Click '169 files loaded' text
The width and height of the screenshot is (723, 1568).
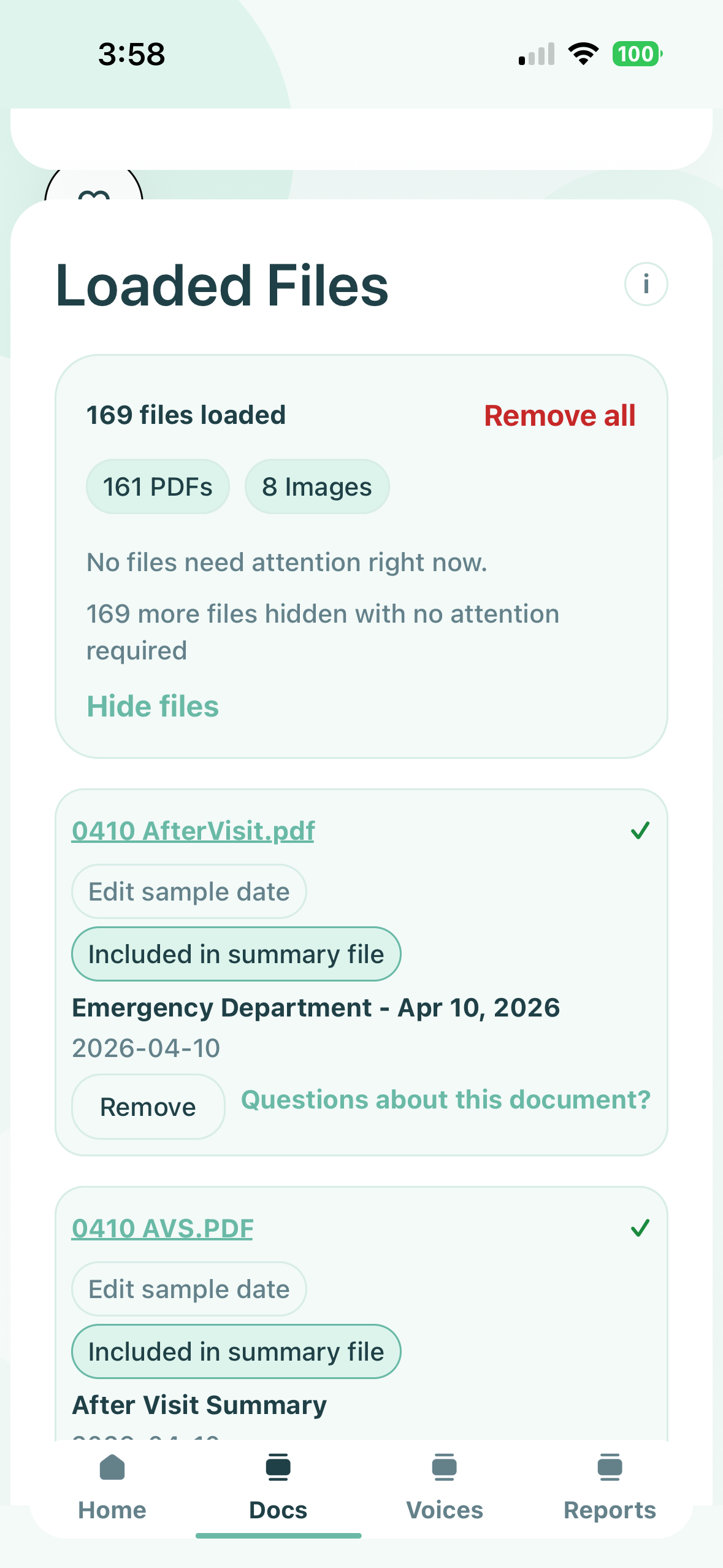click(x=186, y=415)
